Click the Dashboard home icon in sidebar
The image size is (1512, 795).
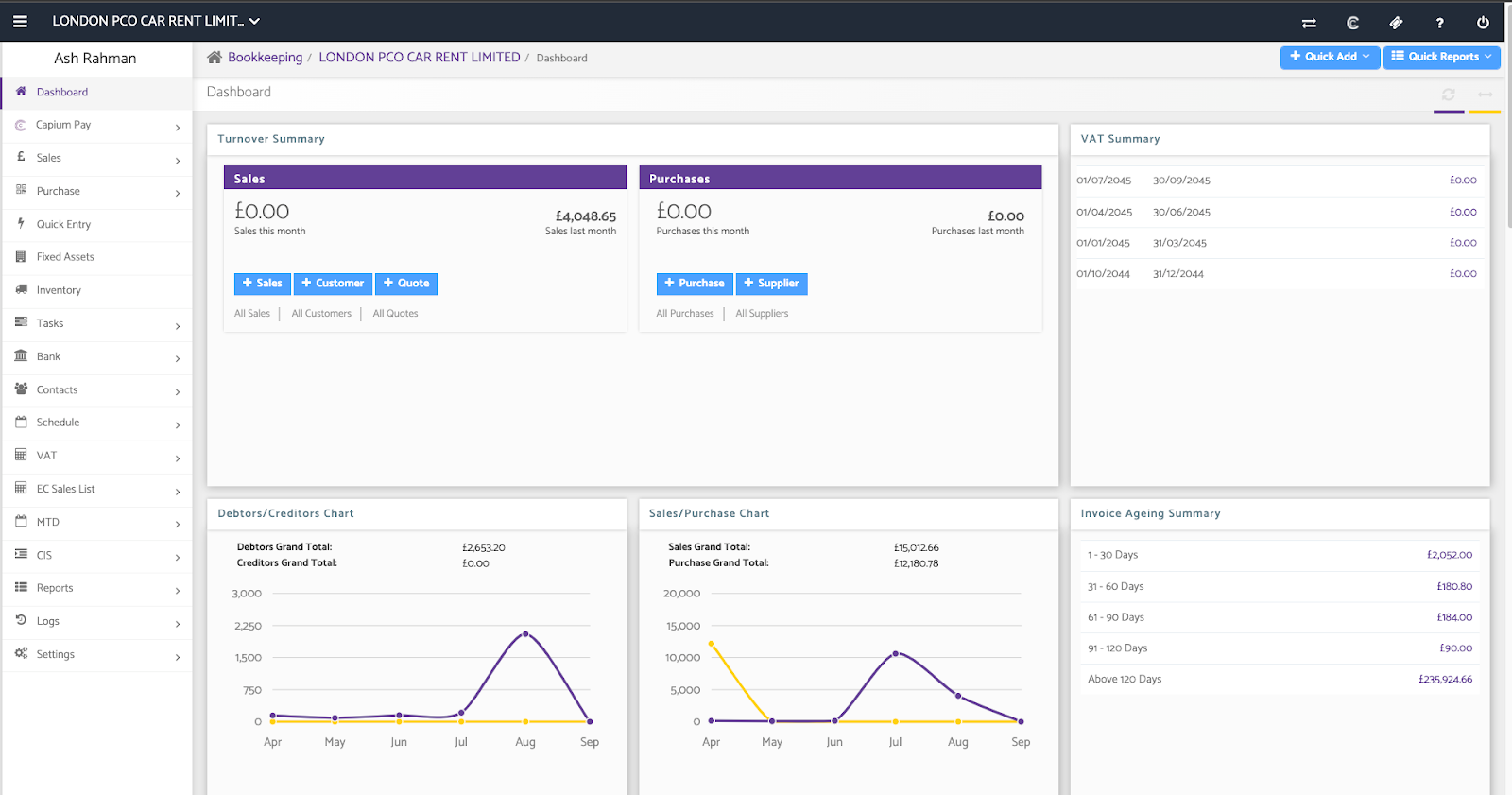point(21,92)
